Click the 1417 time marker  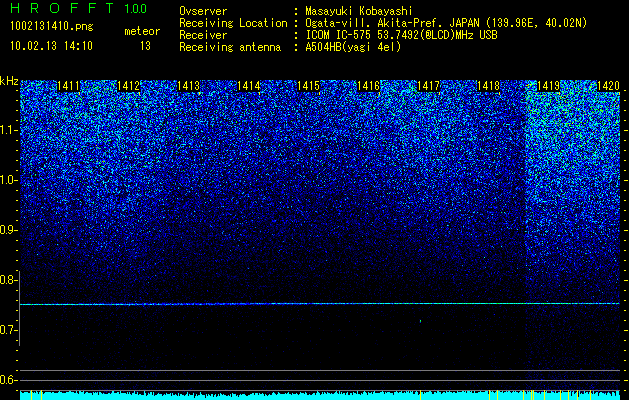click(x=428, y=86)
